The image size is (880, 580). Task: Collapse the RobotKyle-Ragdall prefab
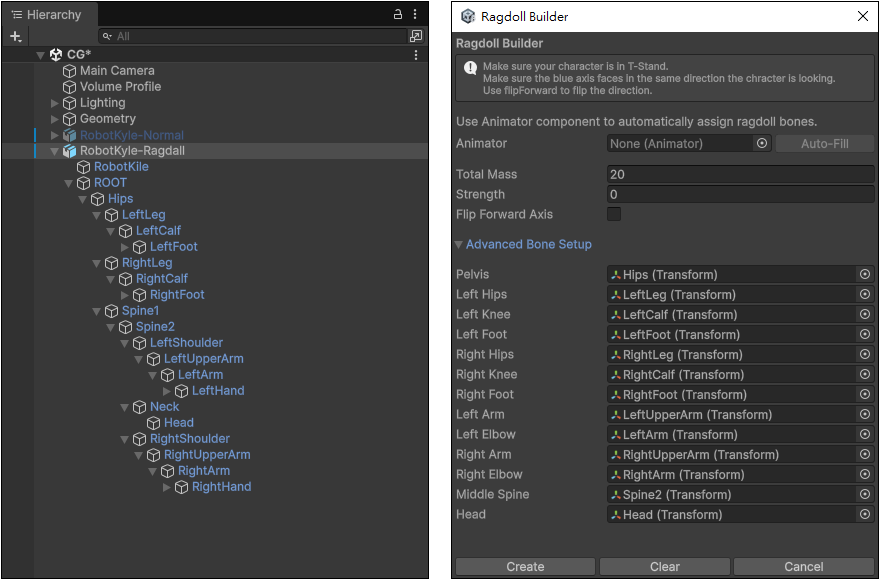pyautogui.click(x=54, y=151)
